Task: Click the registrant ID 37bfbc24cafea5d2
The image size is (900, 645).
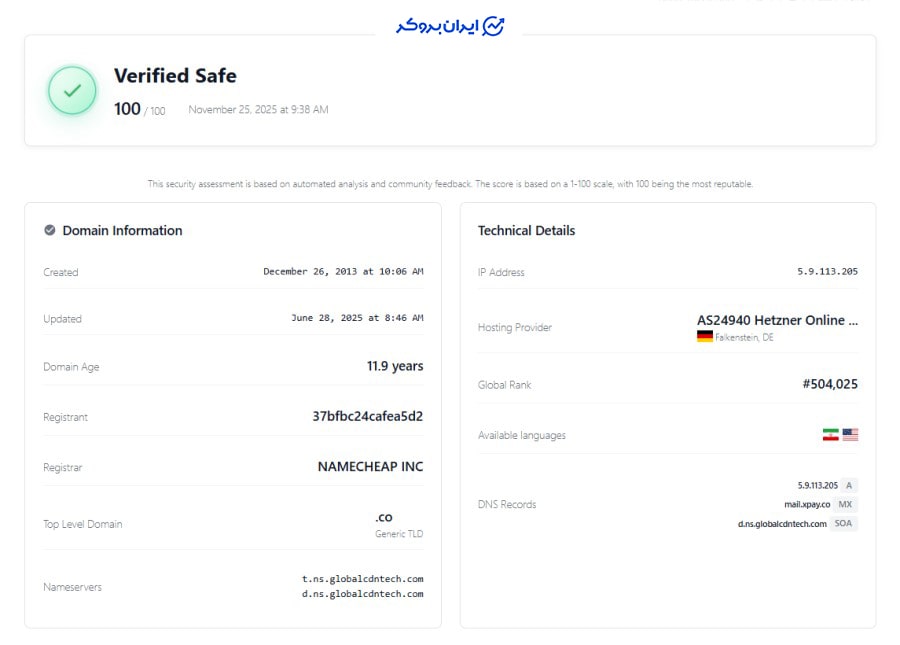Action: [x=367, y=416]
